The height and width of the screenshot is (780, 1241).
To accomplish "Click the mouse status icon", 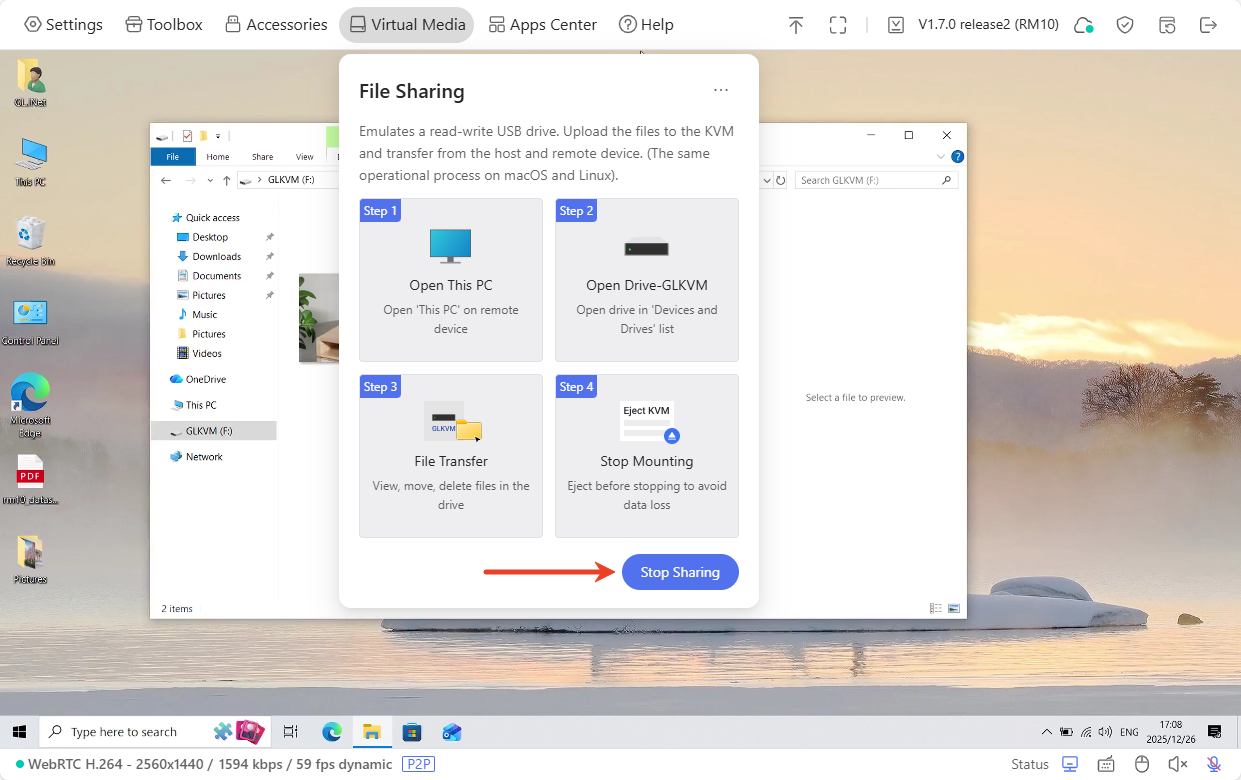I will [1142, 764].
